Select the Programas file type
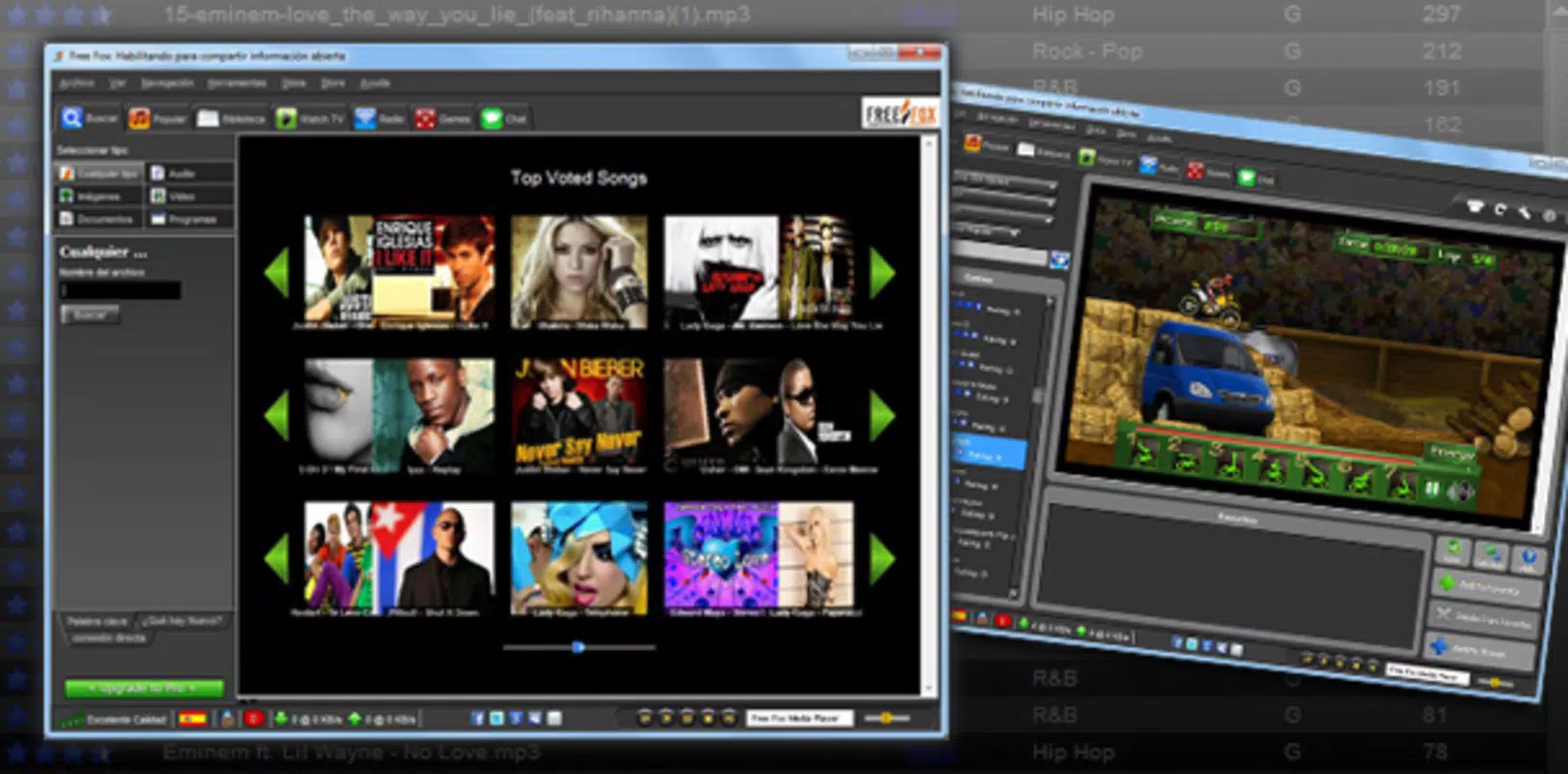1568x774 pixels. point(190,220)
